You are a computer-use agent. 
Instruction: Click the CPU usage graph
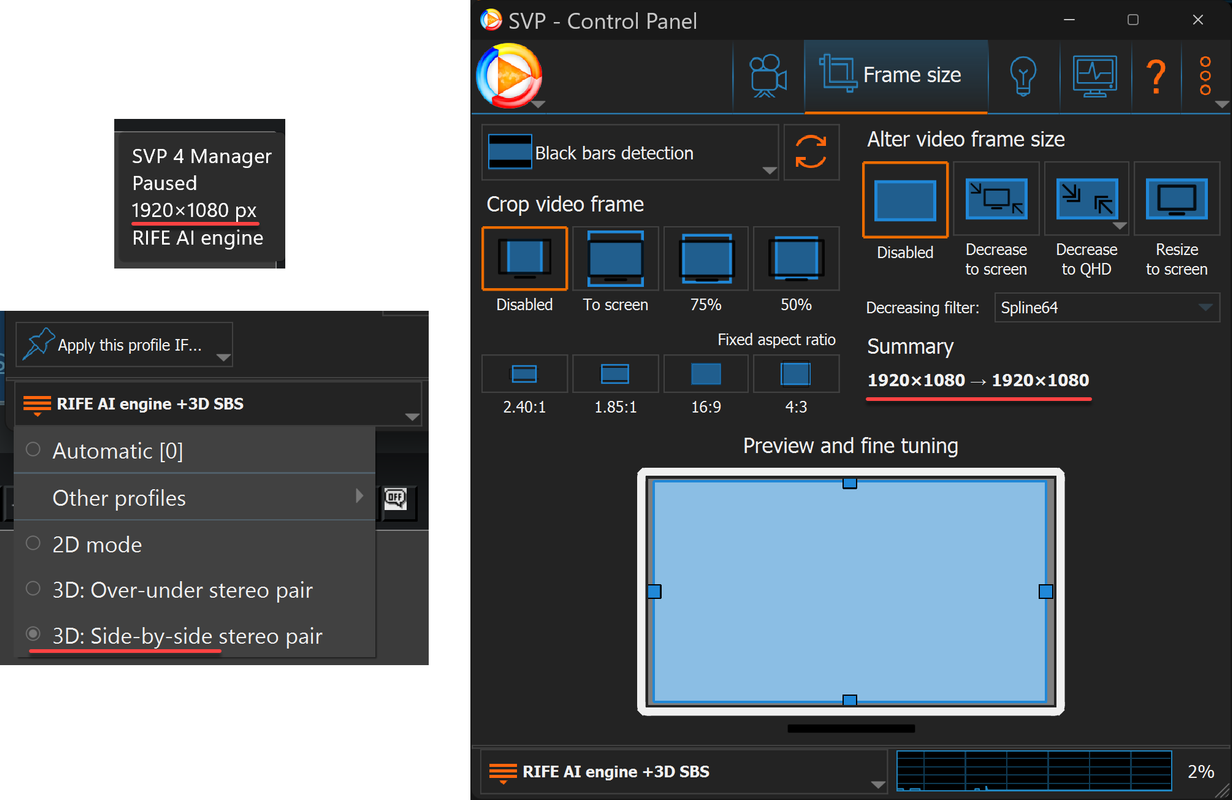[x=1034, y=772]
